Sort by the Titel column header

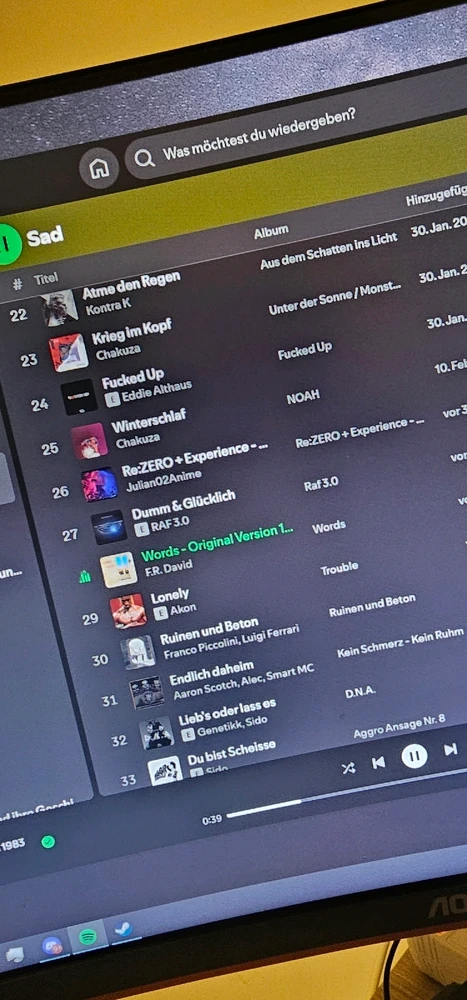[x=45, y=279]
